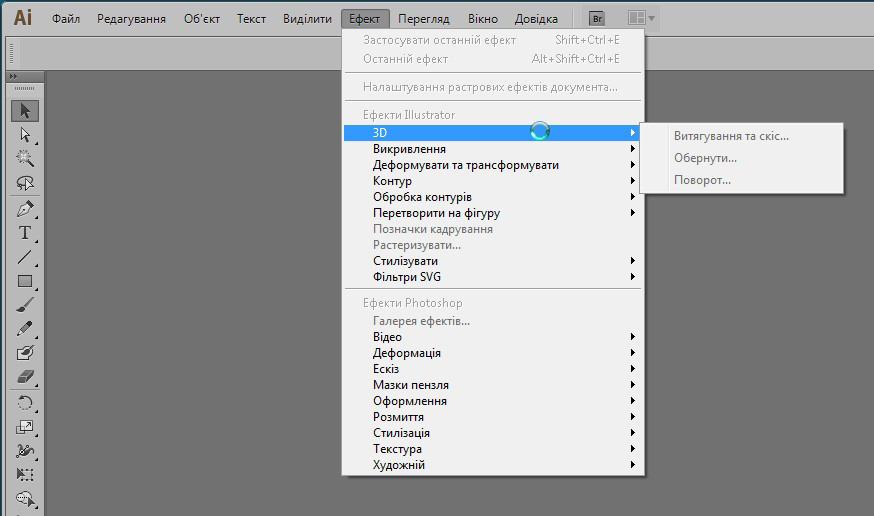The image size is (874, 516).
Task: Select the Magic Wand tool
Action: 25,159
